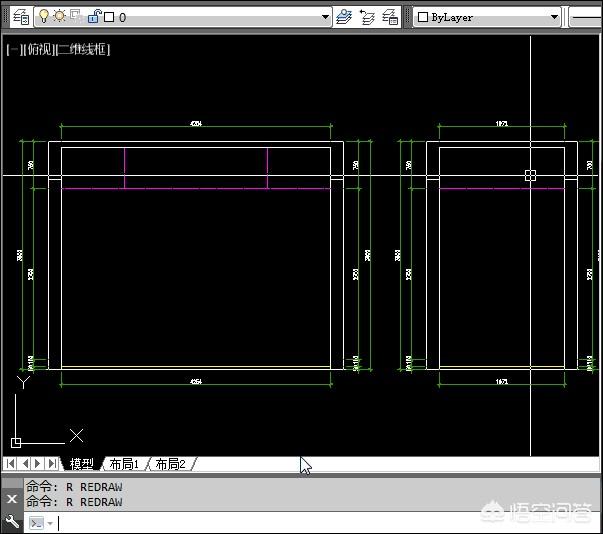Switch to the 布局1 layout tab
This screenshot has height=534, width=603.
coord(124,464)
